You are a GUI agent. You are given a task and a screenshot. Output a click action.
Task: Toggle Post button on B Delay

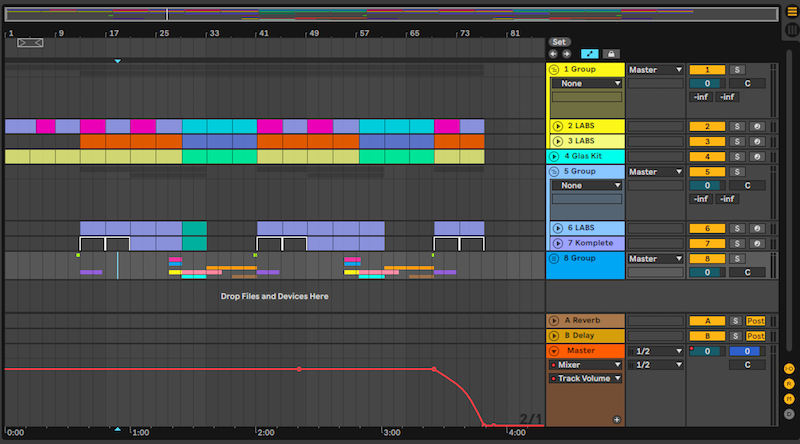pyautogui.click(x=756, y=336)
